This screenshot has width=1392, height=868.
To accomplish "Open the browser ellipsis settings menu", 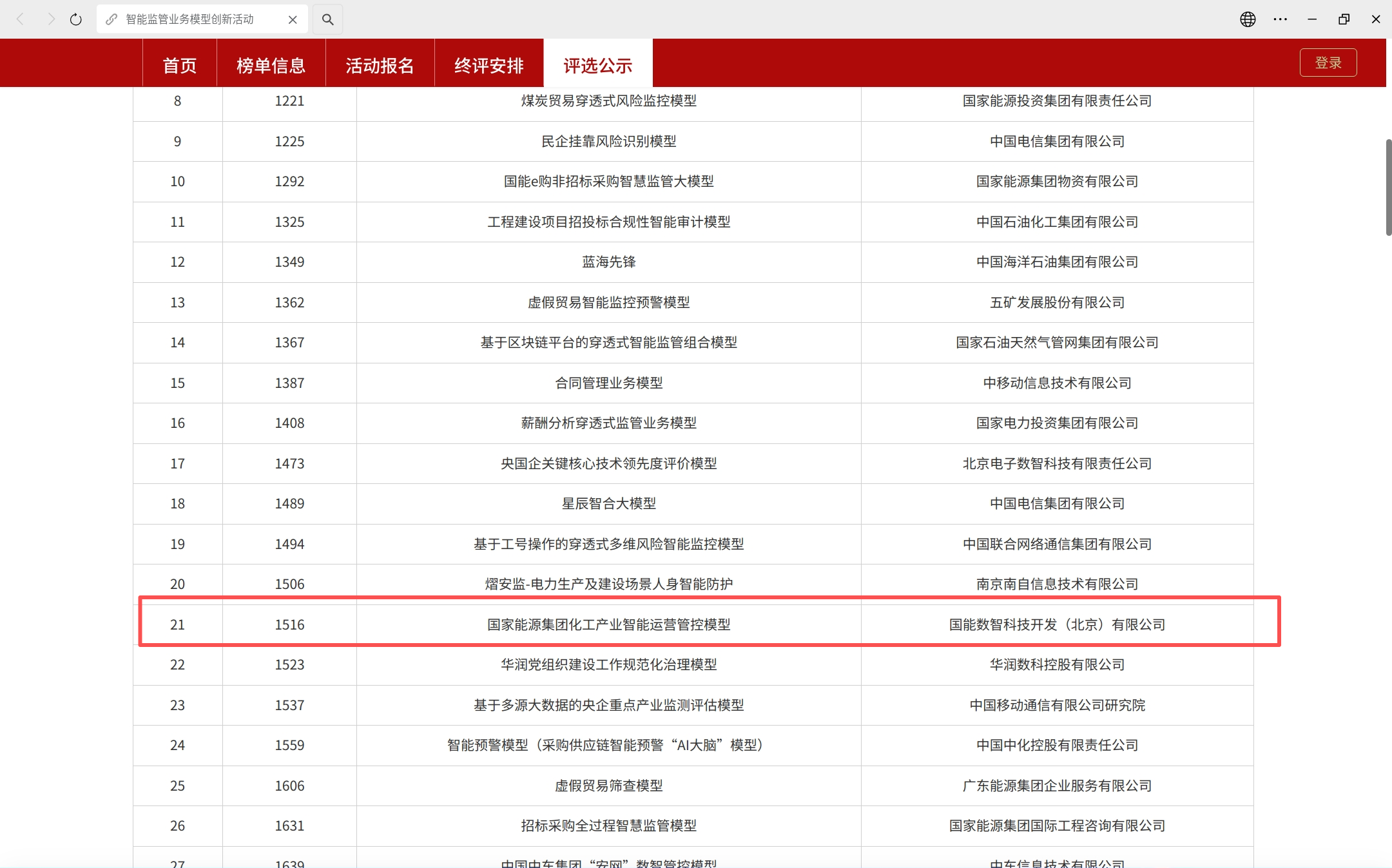I will 1280,19.
